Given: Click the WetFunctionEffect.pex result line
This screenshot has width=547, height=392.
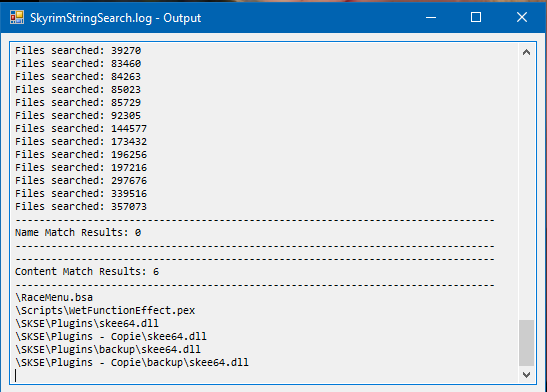Looking at the screenshot, I should [x=105, y=310].
